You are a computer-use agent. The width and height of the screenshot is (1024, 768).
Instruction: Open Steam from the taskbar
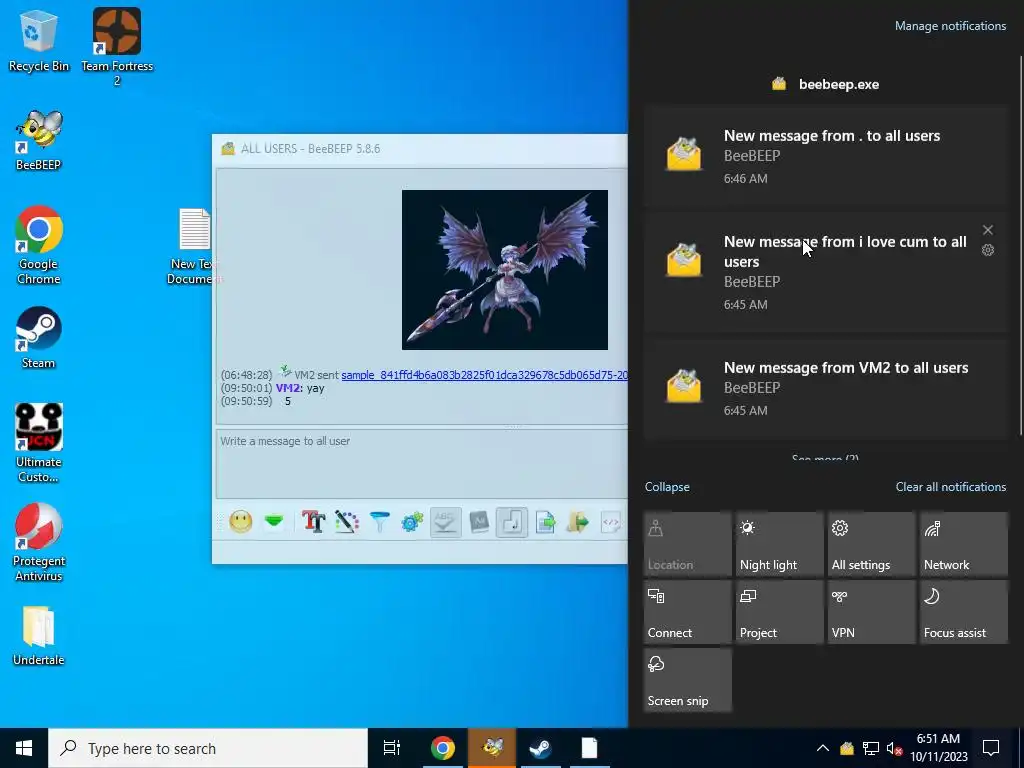coord(541,748)
